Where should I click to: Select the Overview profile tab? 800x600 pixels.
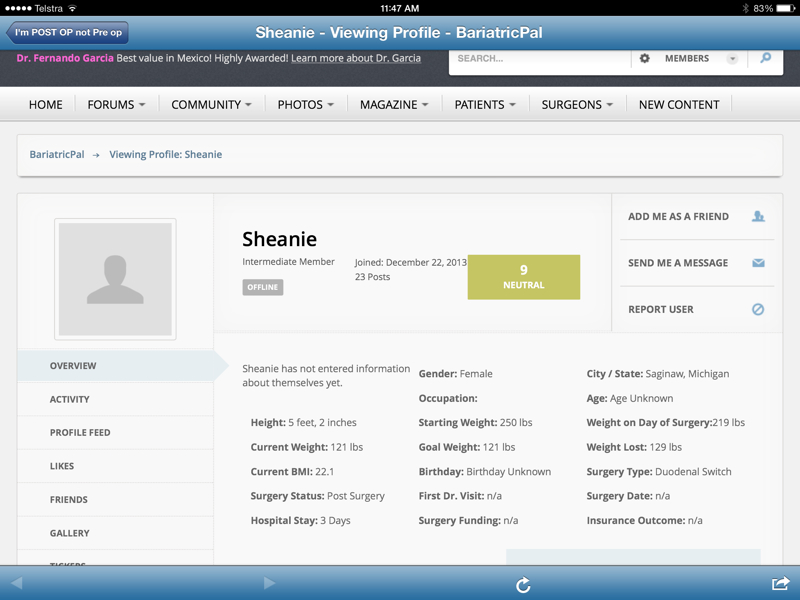click(x=116, y=366)
